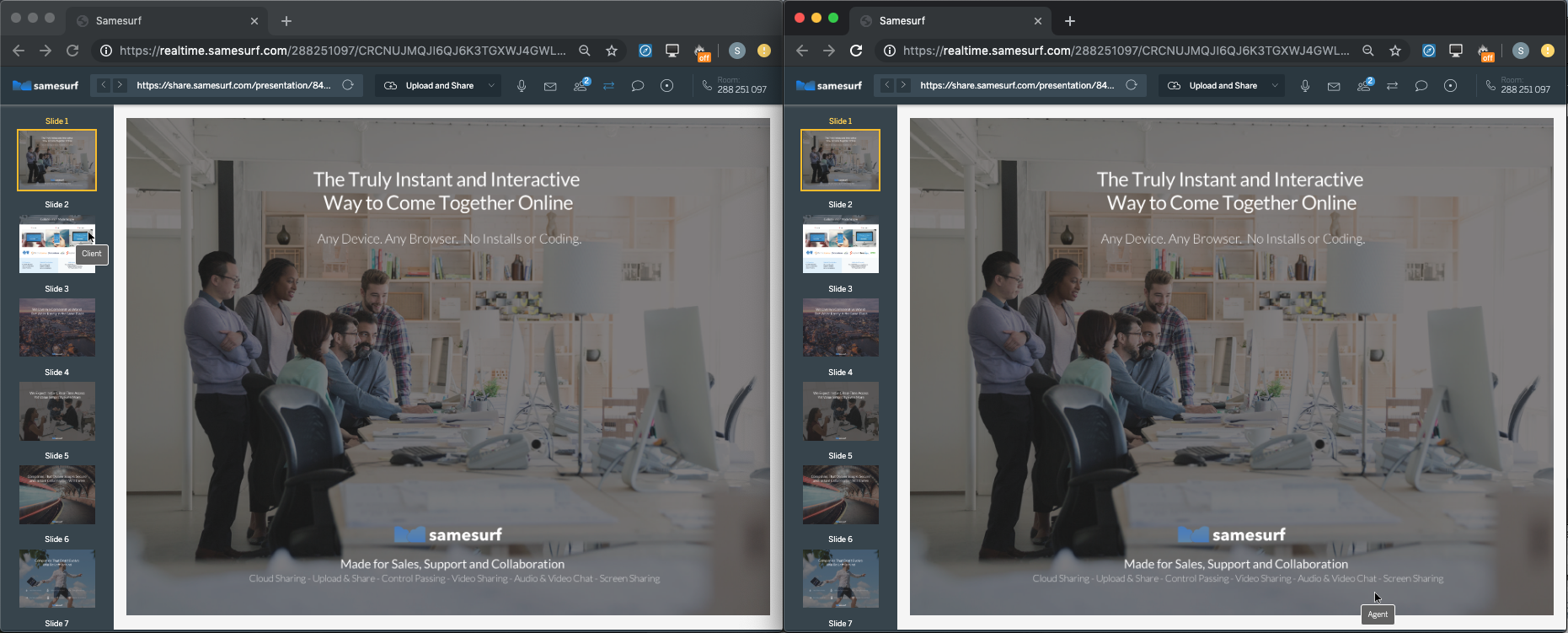Image resolution: width=1568 pixels, height=633 pixels.
Task: Close the Samesurf tab in the right window
Action: click(1038, 21)
